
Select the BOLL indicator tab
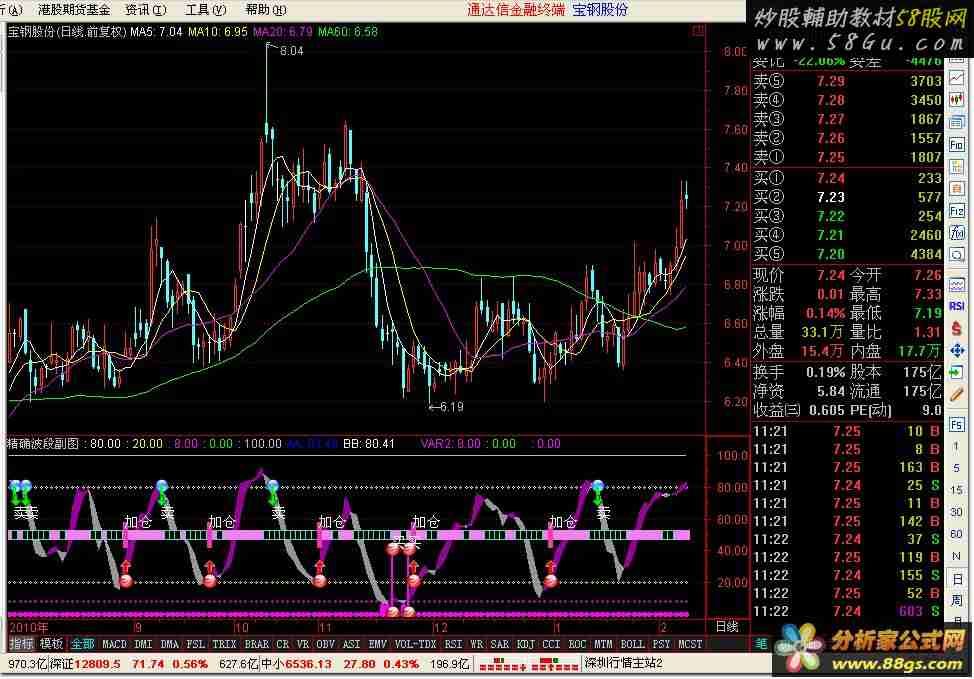[x=632, y=644]
